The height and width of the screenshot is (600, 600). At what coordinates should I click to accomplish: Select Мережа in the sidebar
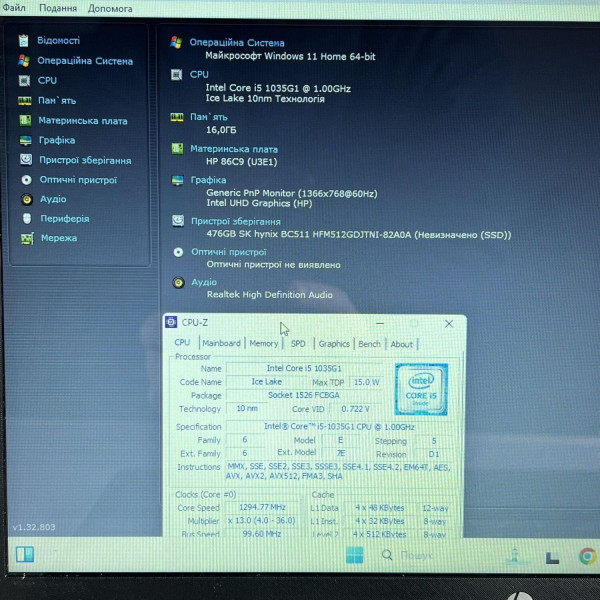59,238
